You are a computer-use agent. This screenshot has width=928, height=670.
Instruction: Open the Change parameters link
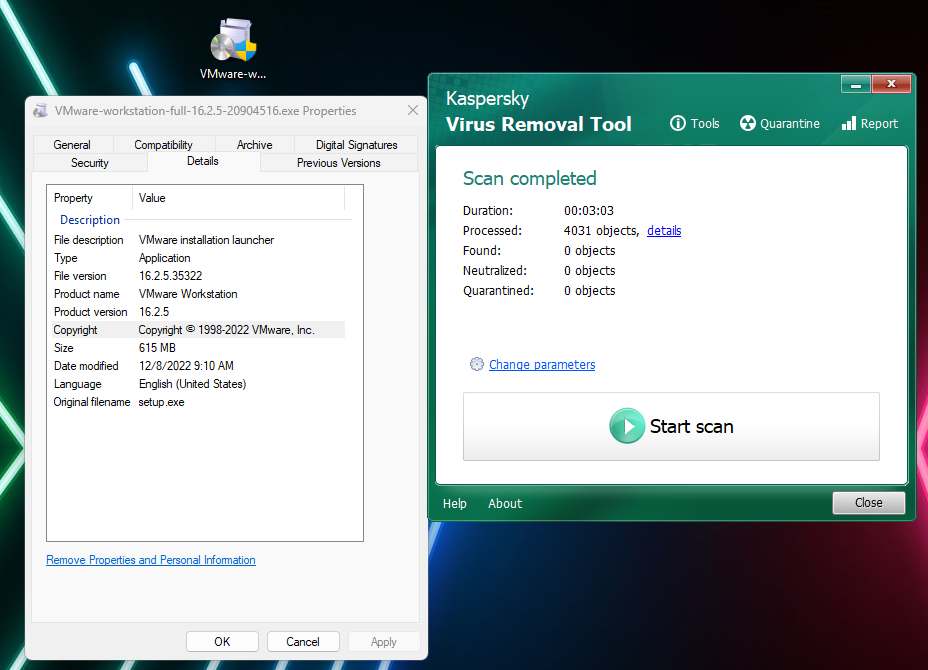coord(542,365)
